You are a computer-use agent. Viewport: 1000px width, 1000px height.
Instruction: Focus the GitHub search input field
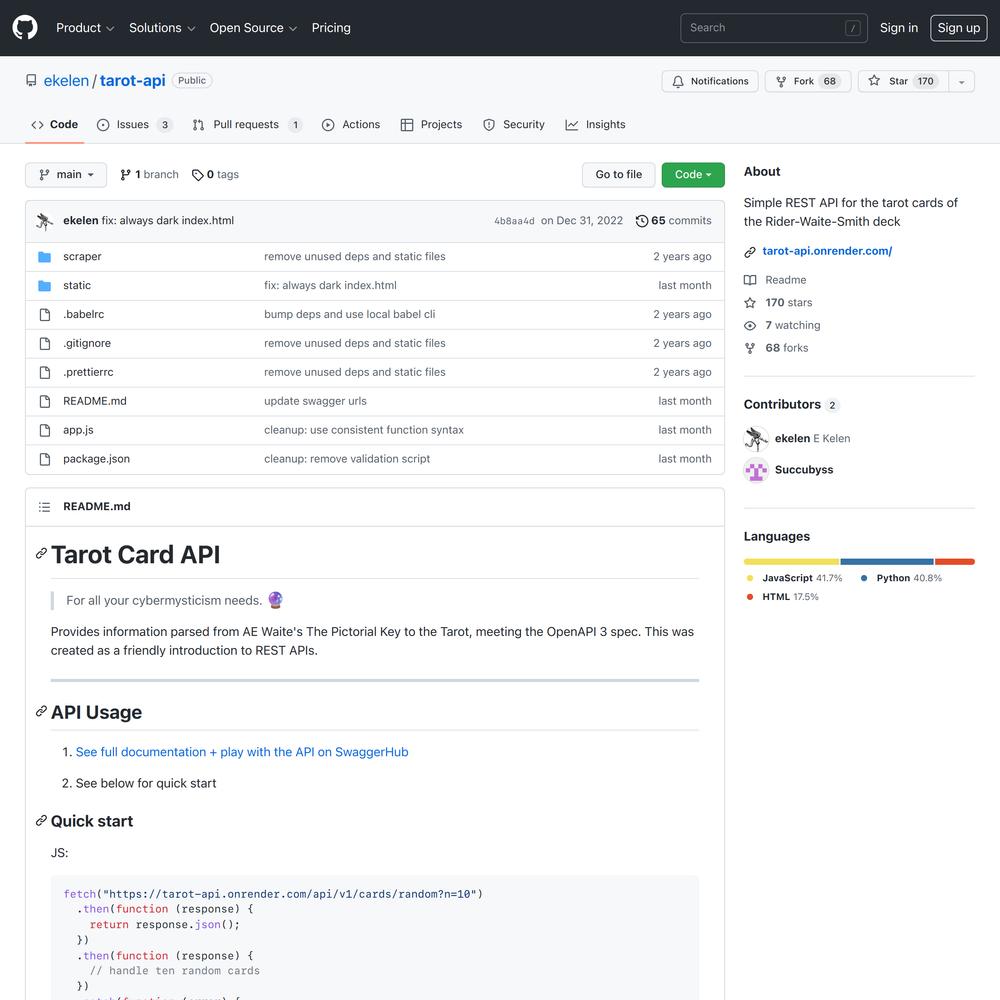[x=774, y=28]
